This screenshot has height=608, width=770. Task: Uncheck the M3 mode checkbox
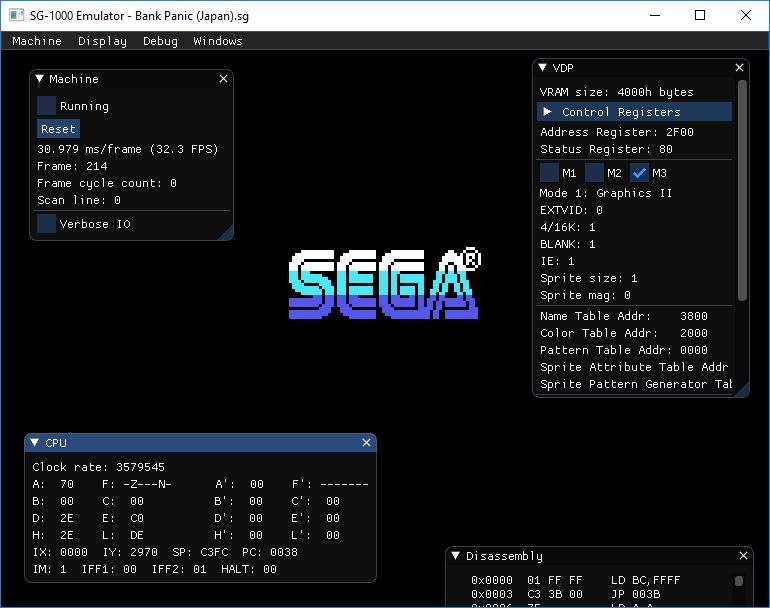pos(640,173)
